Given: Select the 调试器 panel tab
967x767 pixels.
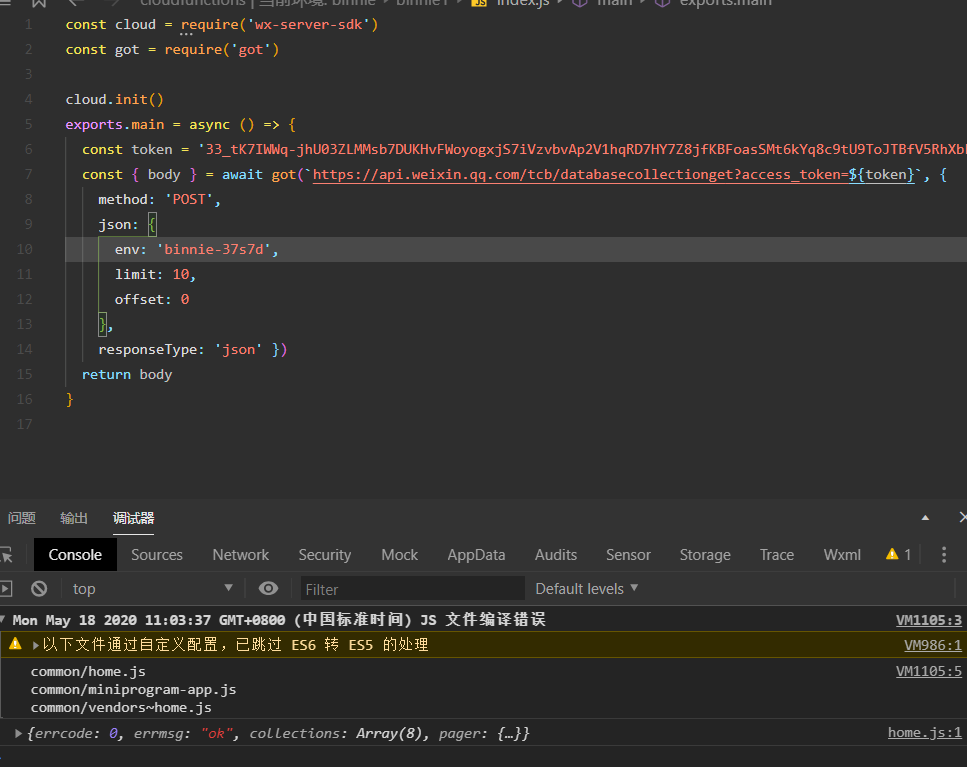Looking at the screenshot, I should pos(133,518).
